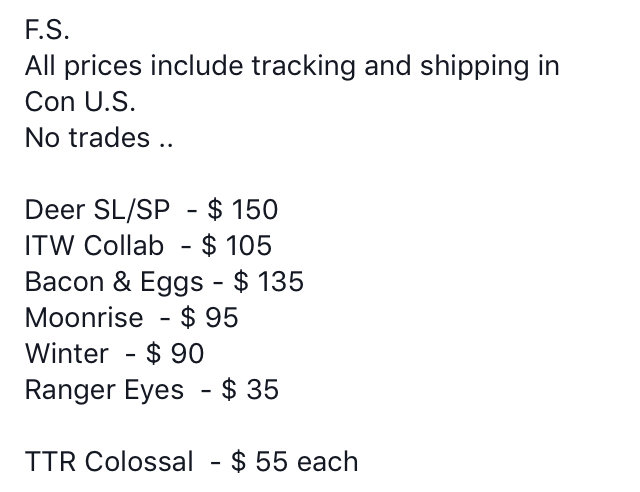
Task: Select the Deer SL/SP listing
Action: coord(151,210)
